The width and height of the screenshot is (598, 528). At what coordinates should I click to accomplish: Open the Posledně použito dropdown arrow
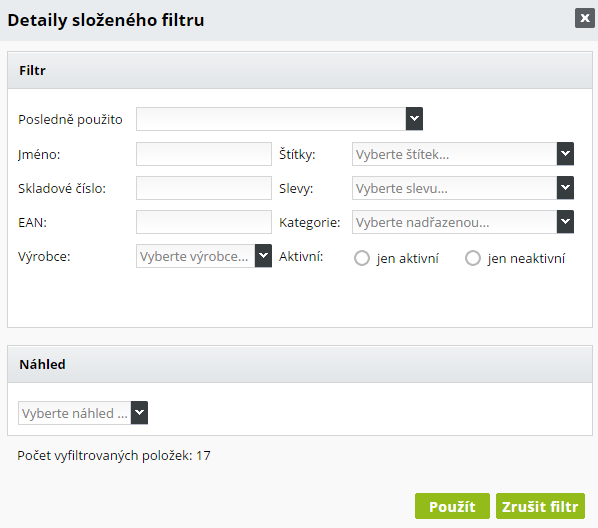click(414, 119)
